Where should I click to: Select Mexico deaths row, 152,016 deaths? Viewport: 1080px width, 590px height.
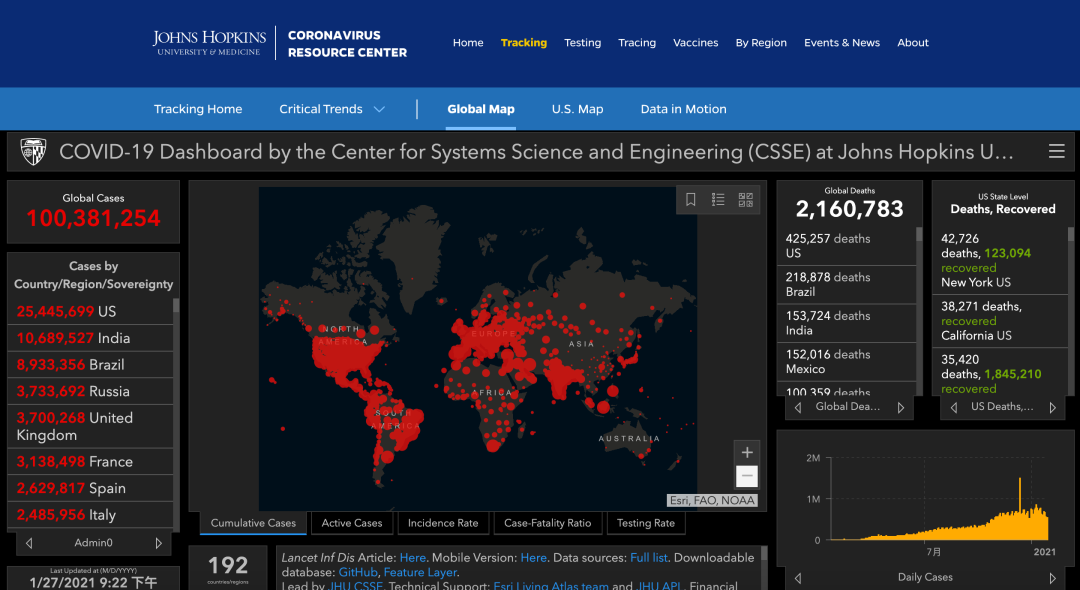click(x=849, y=361)
